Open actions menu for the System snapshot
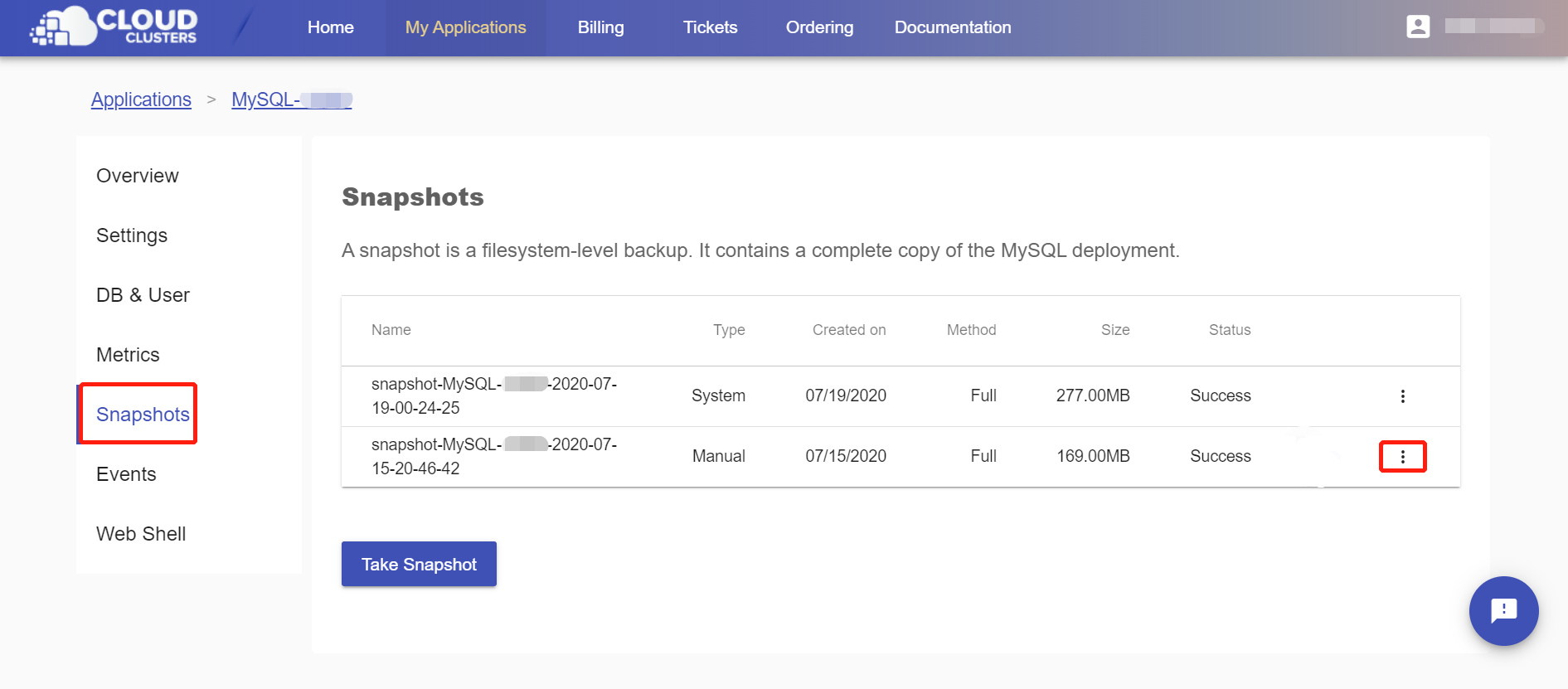Viewport: 1568px width, 689px height. (x=1402, y=396)
